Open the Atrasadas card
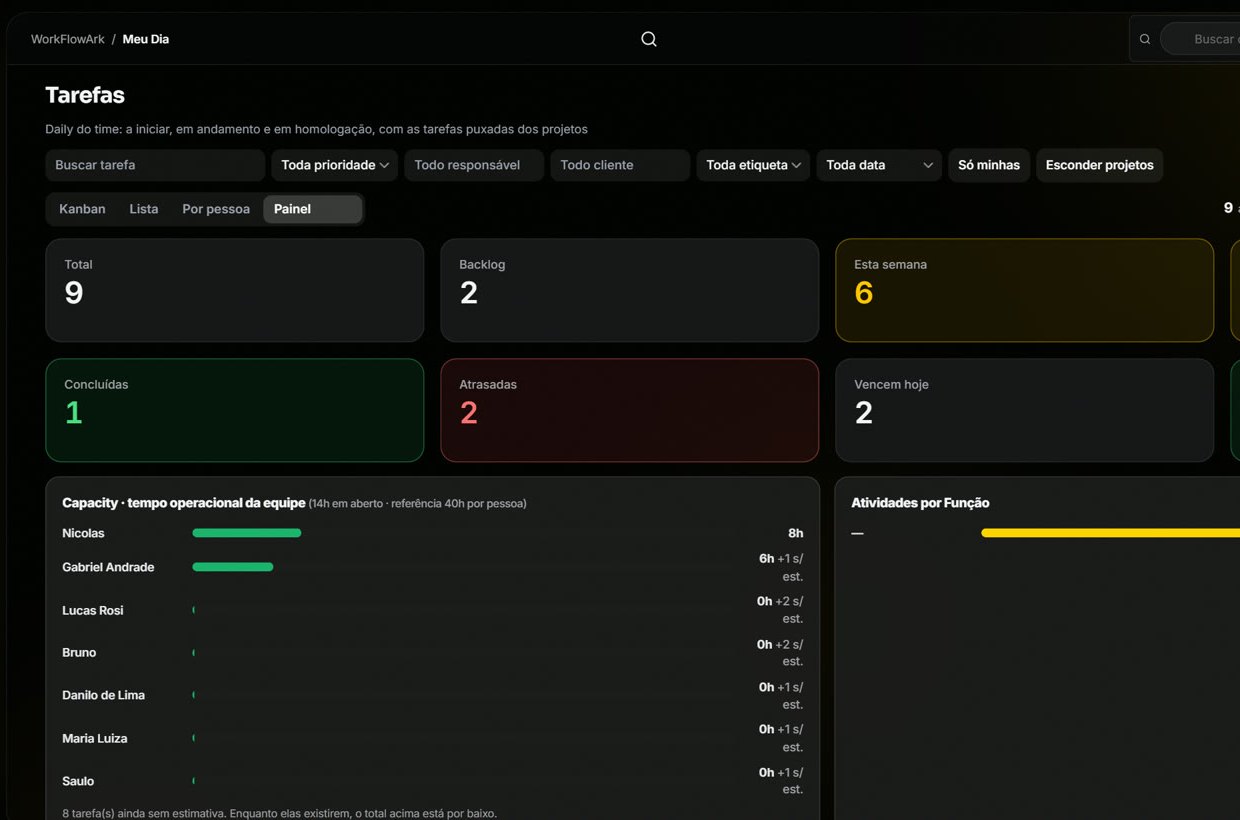 630,410
